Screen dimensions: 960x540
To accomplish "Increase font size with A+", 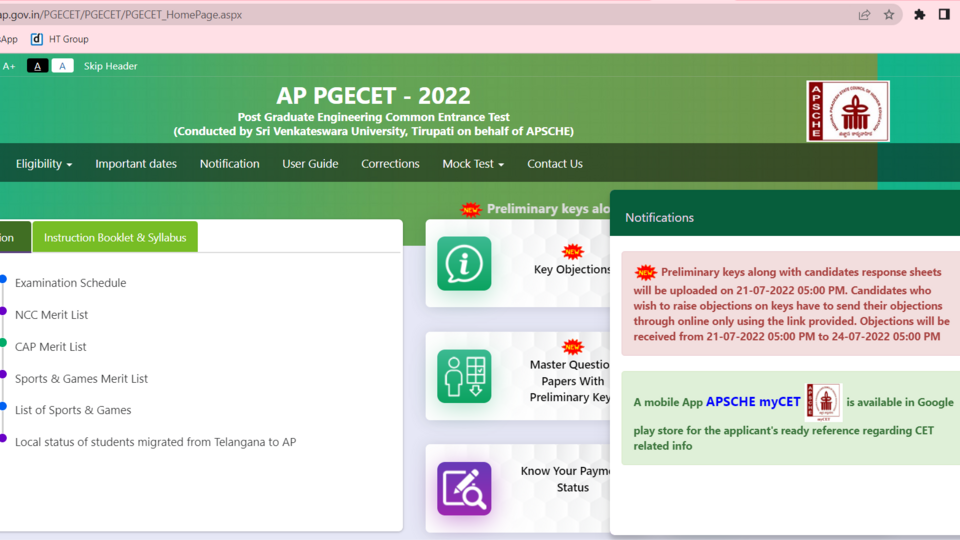I will (9, 66).
